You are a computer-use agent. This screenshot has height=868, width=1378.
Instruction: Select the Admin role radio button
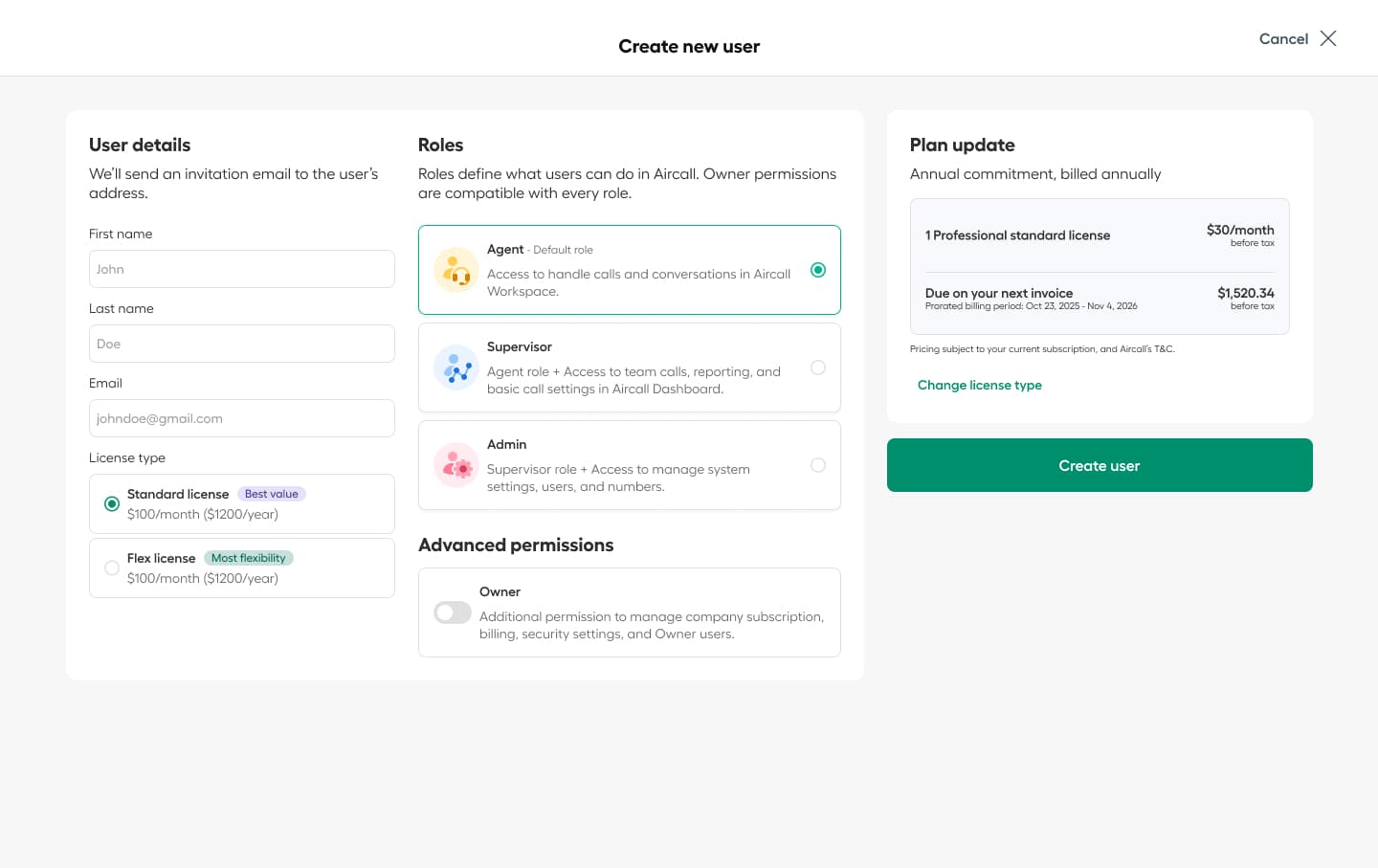pos(818,465)
